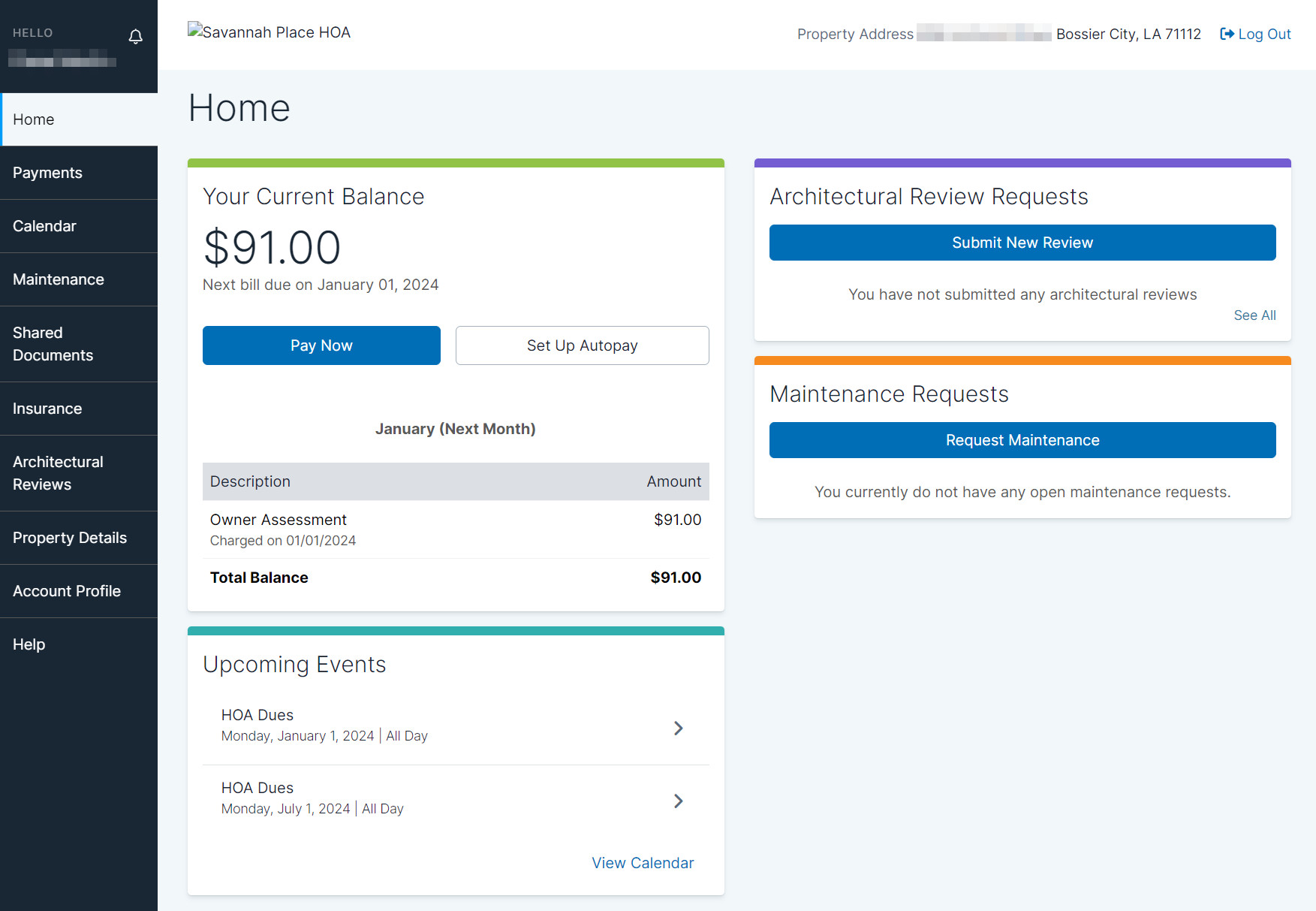Viewport: 1316px width, 911px height.
Task: Expand the July 1 HOA Dues chevron
Action: [678, 801]
